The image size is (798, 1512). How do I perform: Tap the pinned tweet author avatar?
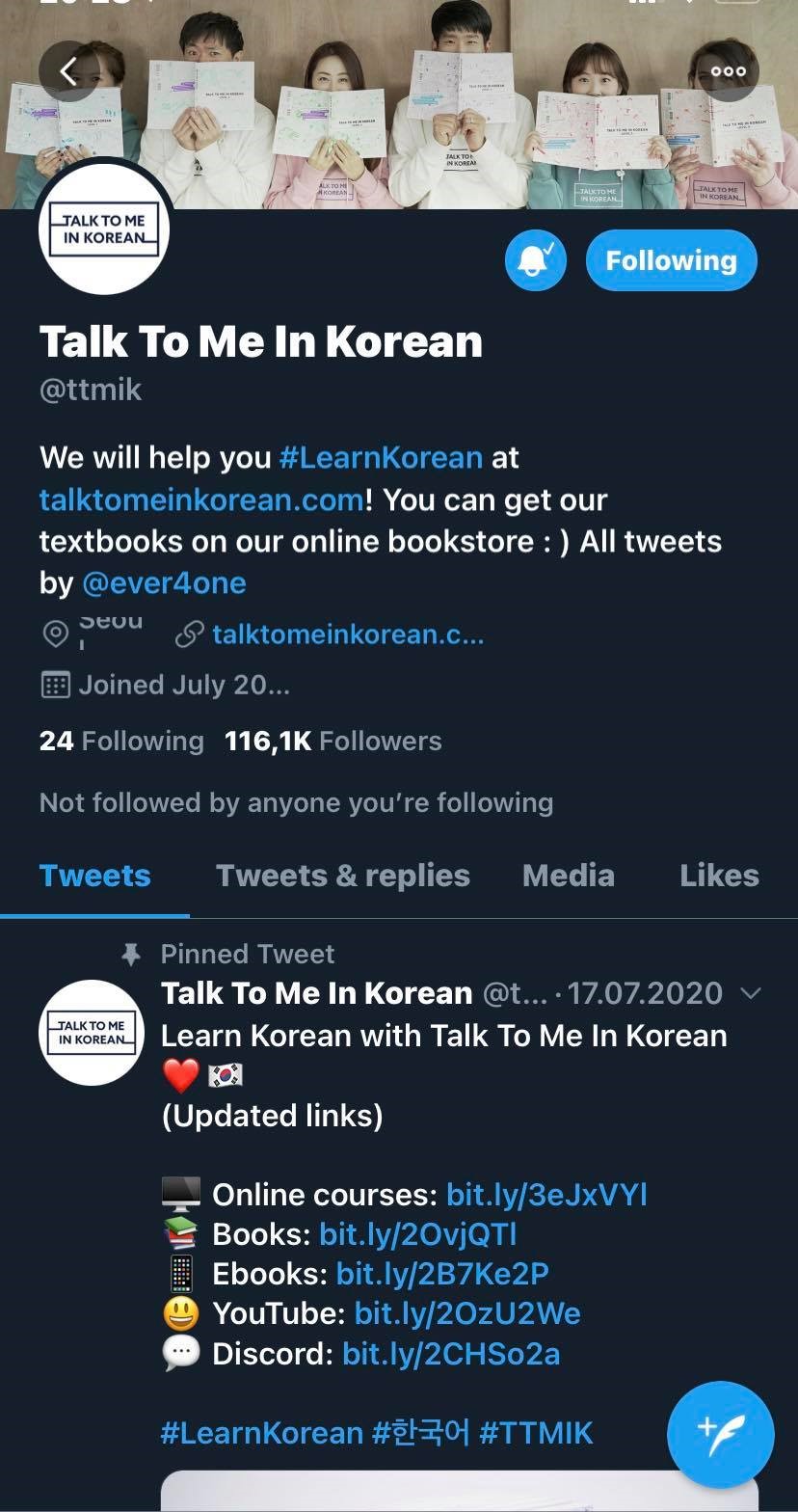[92, 1033]
